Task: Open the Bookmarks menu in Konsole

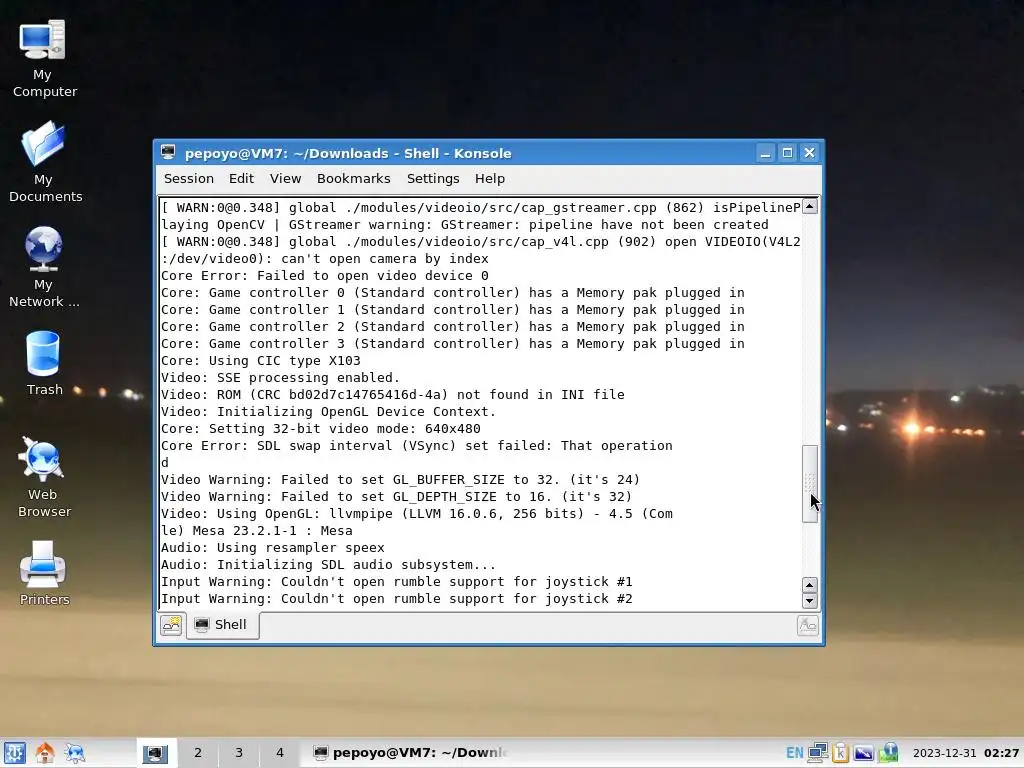Action: (x=353, y=178)
